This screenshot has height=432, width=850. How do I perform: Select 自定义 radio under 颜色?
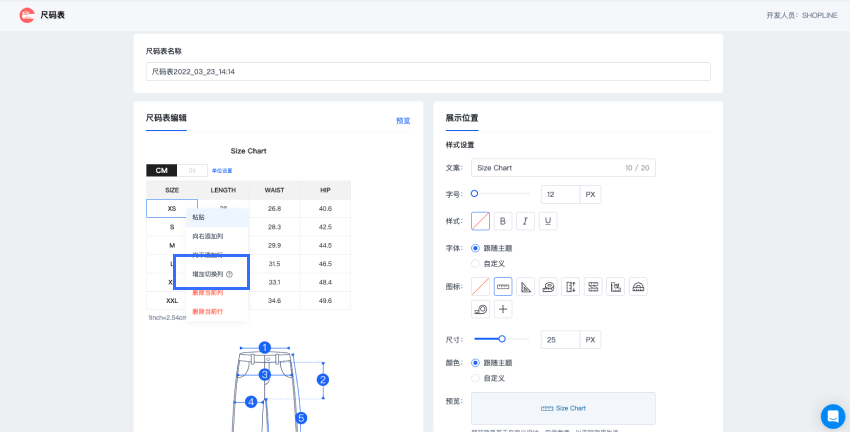click(x=475, y=378)
